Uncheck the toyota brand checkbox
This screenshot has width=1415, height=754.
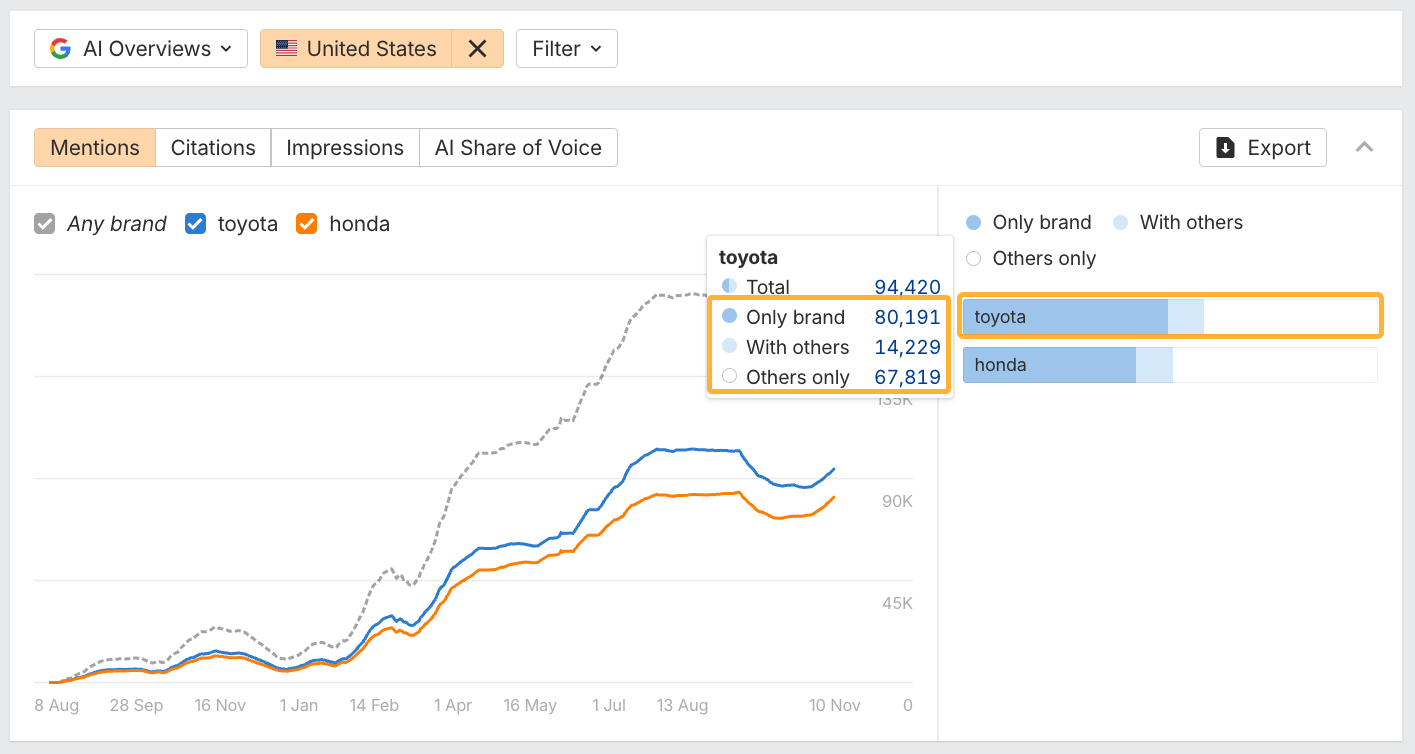195,223
